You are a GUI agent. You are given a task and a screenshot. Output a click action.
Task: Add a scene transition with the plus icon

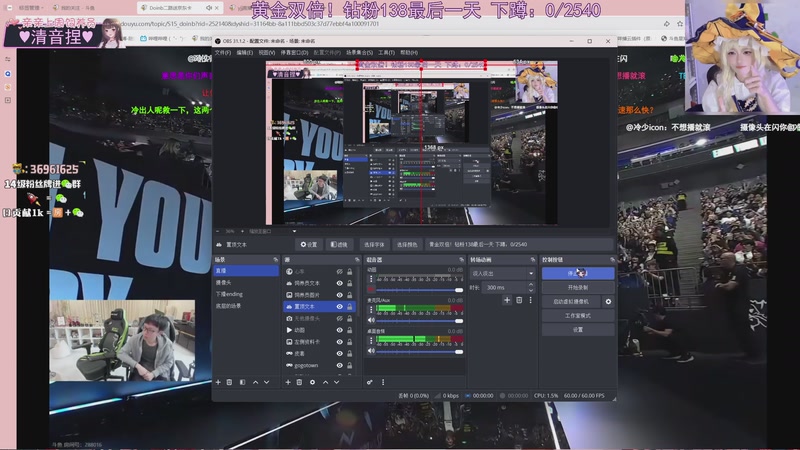pos(507,300)
